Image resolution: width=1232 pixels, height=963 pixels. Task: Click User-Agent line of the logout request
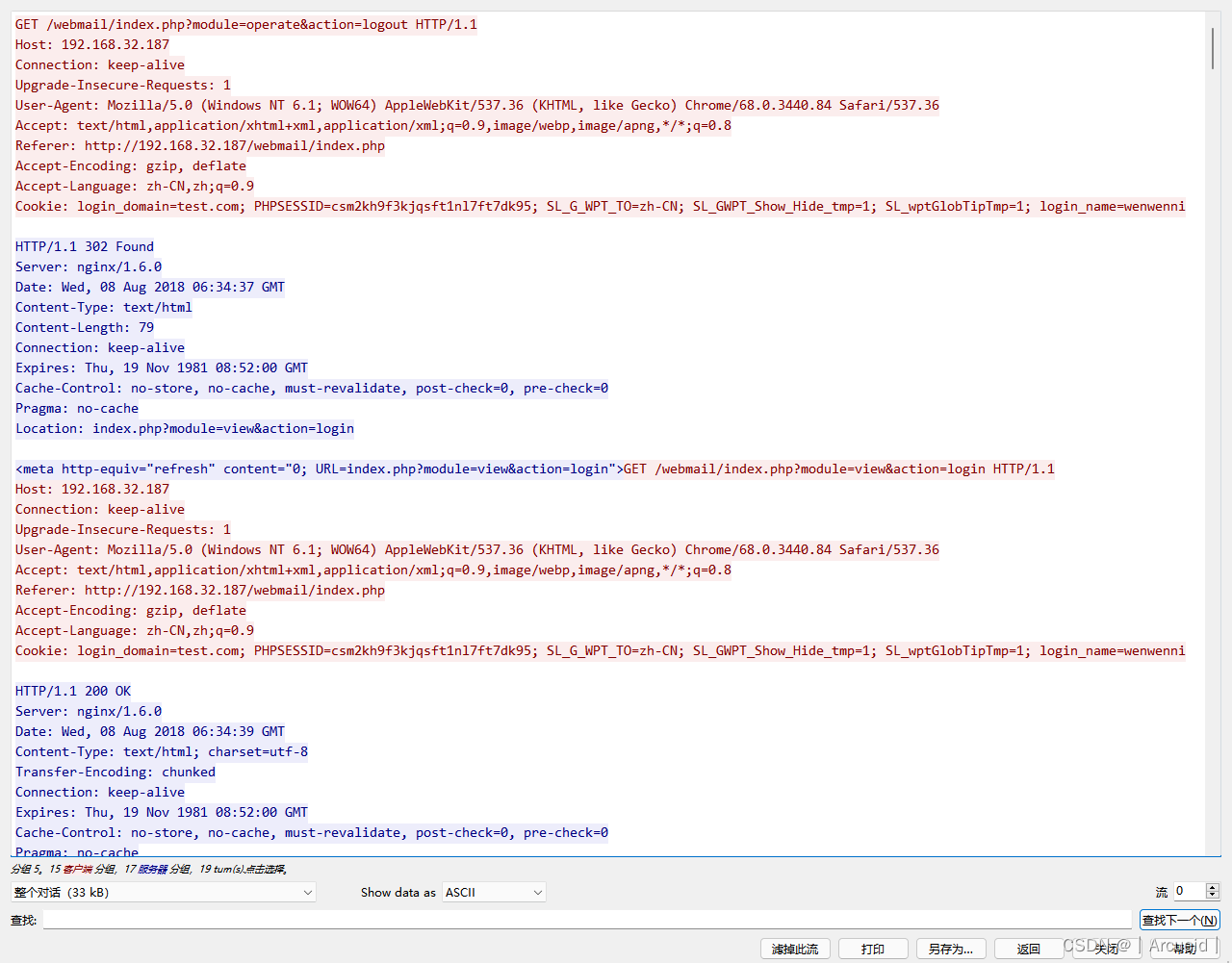[477, 105]
